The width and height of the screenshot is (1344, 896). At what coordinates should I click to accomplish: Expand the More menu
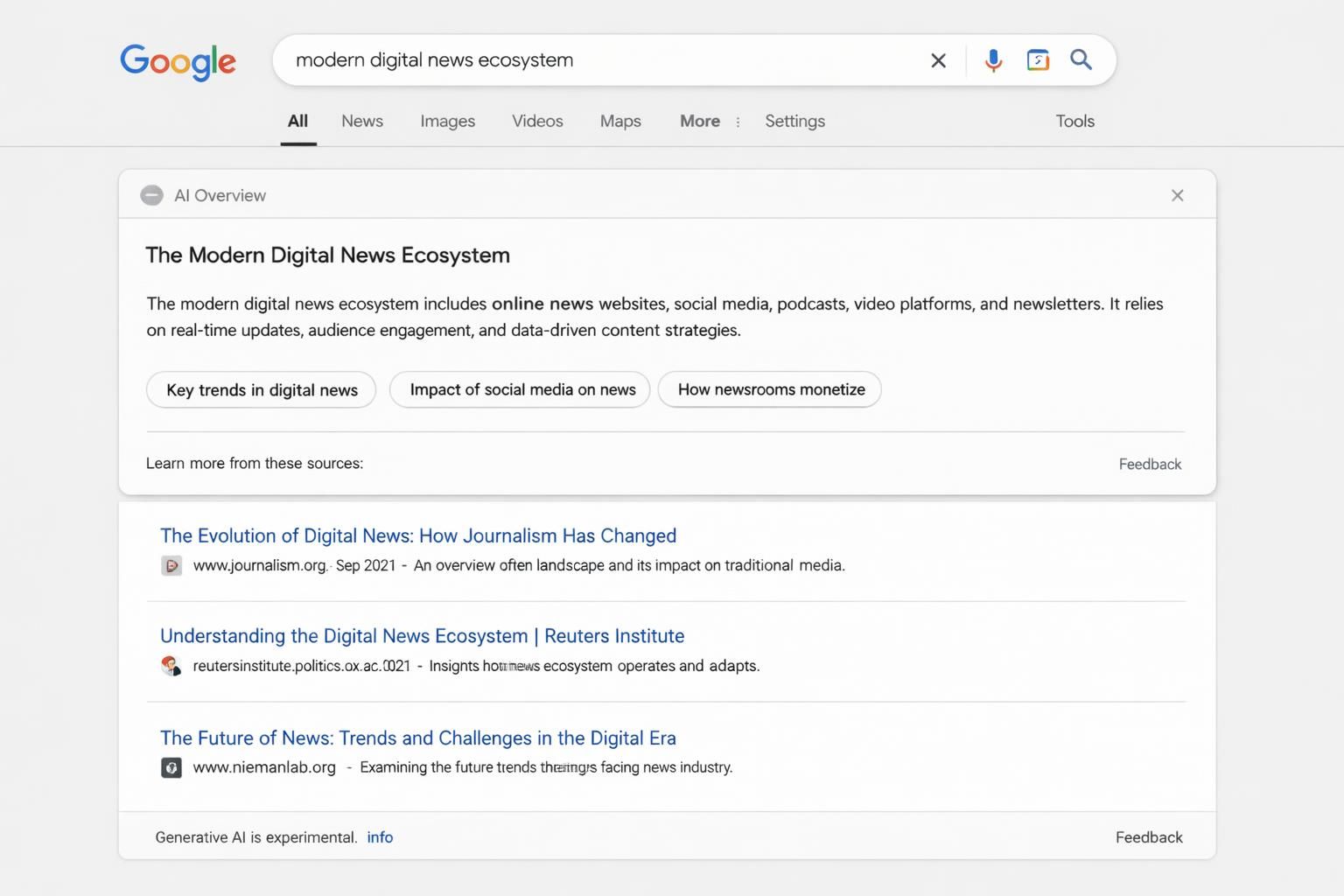(700, 121)
